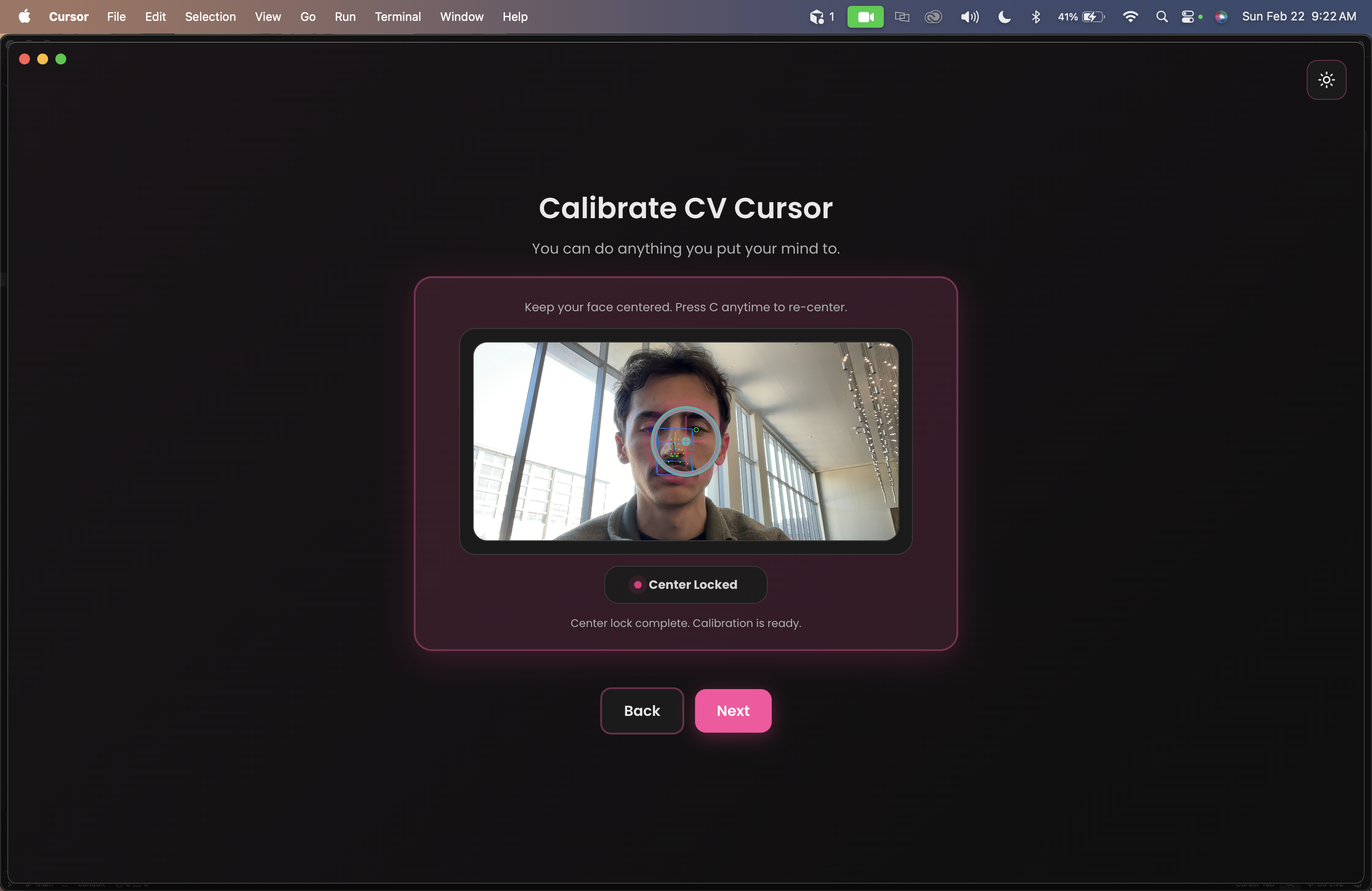Screen dimensions: 1372x891
Task: Click the Center Locked status pill
Action: pyautogui.click(x=686, y=584)
